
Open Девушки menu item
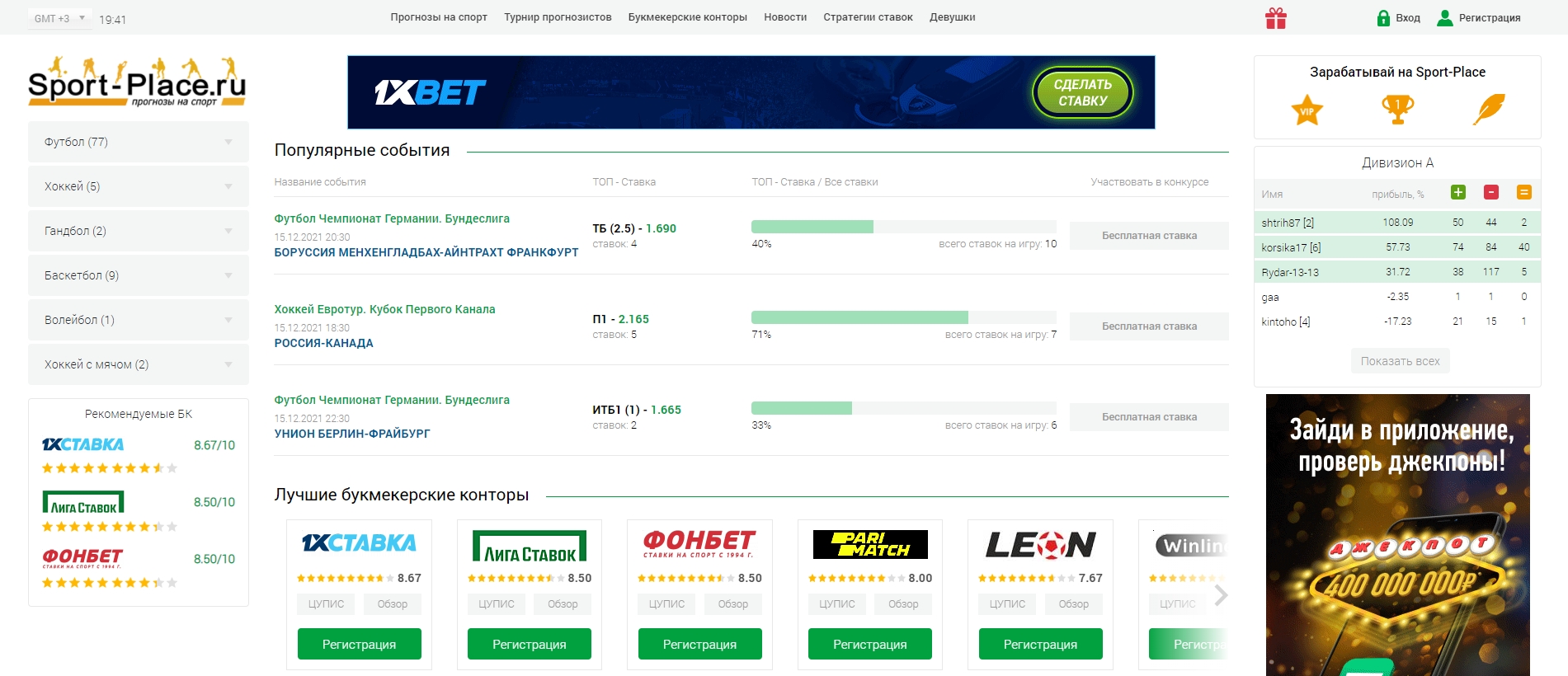[x=952, y=17]
